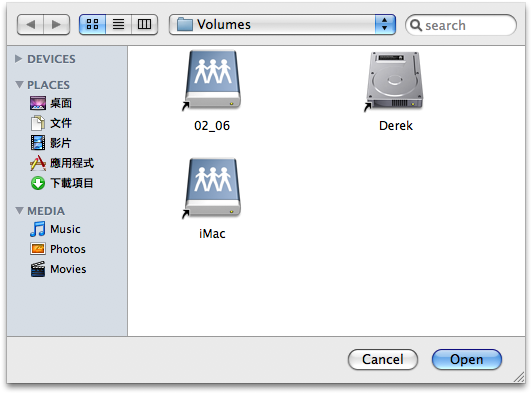Click the 02_06 volume name label
Image resolution: width=532 pixels, height=394 pixels.
pyautogui.click(x=212, y=126)
